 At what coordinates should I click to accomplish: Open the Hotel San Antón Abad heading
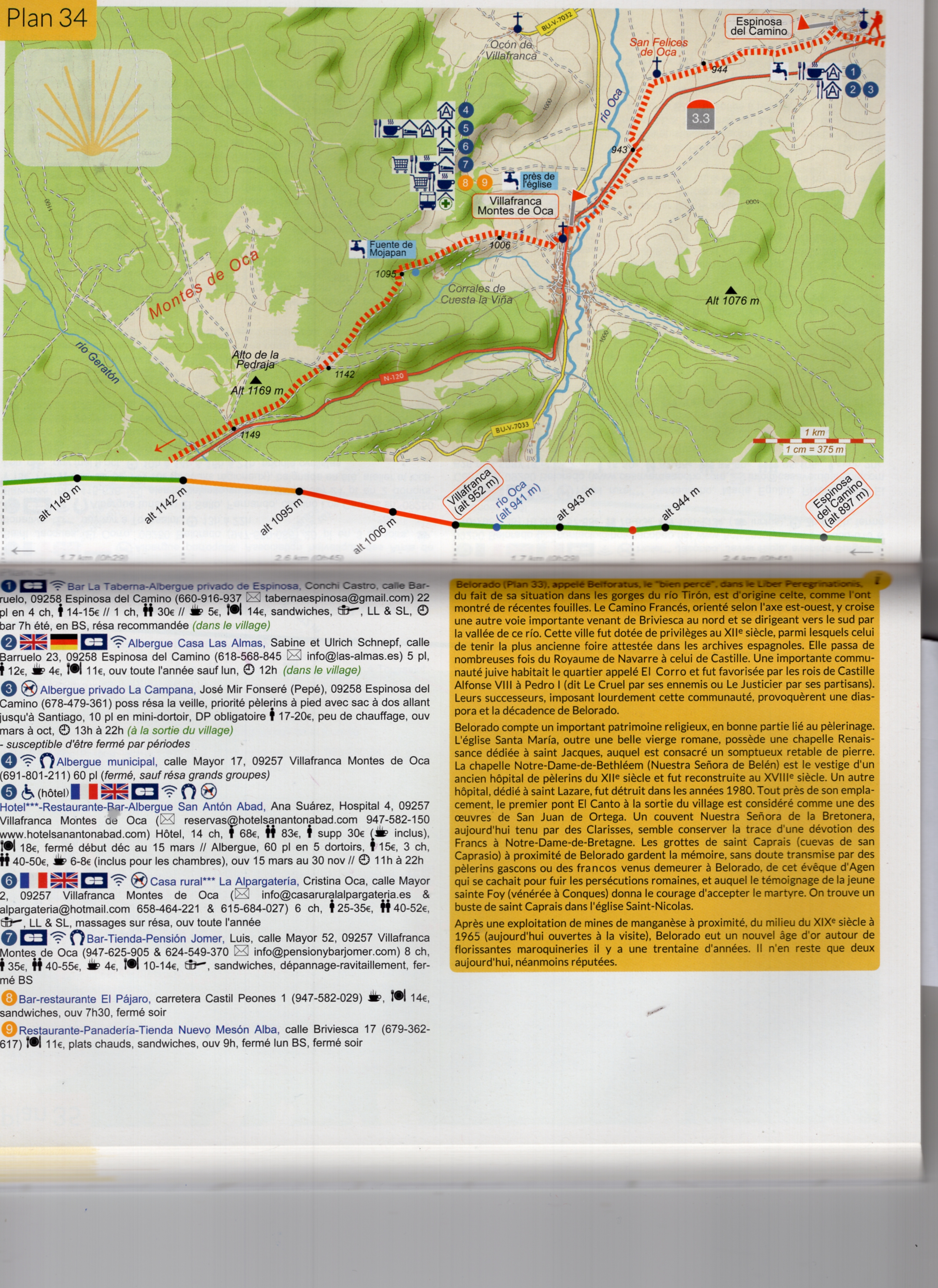tap(132, 807)
